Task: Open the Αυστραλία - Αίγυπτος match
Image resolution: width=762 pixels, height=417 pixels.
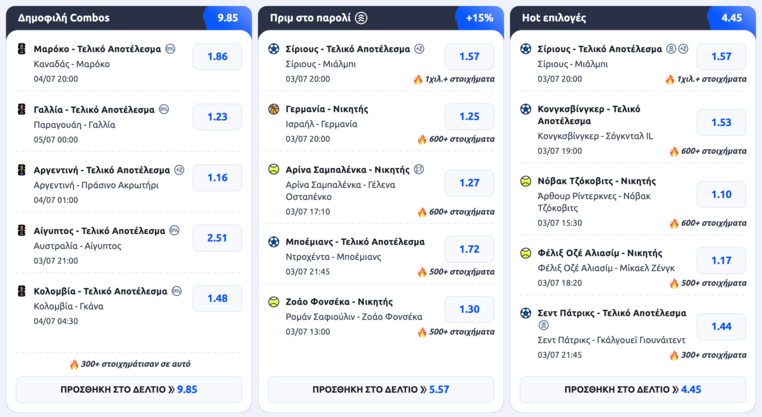Action: [x=77, y=246]
